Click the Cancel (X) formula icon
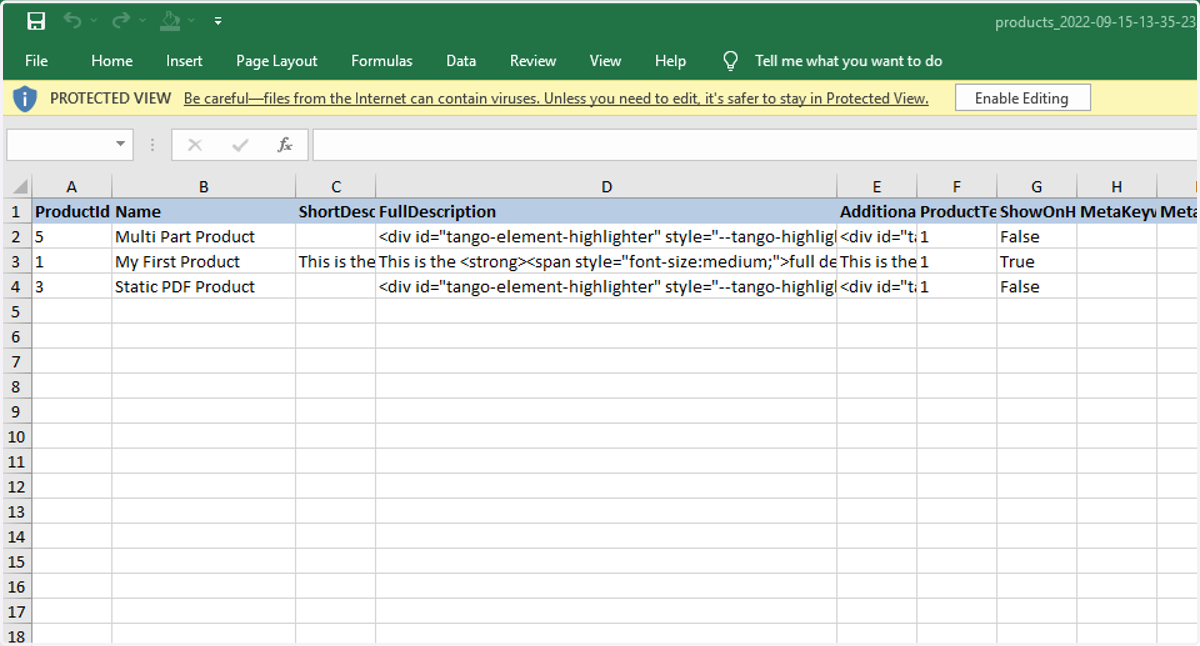Viewport: 1200px width, 646px height. 194,145
